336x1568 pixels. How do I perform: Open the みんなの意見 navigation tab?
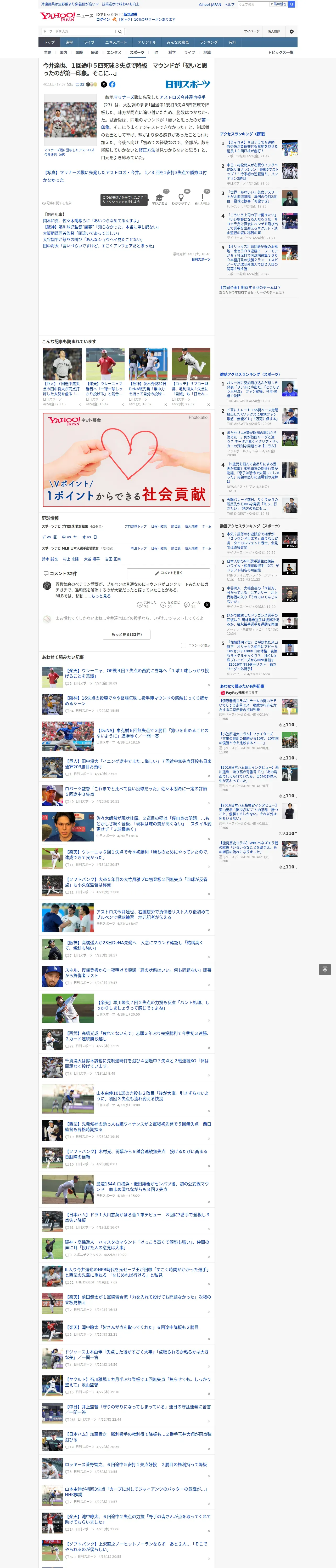click(x=177, y=43)
